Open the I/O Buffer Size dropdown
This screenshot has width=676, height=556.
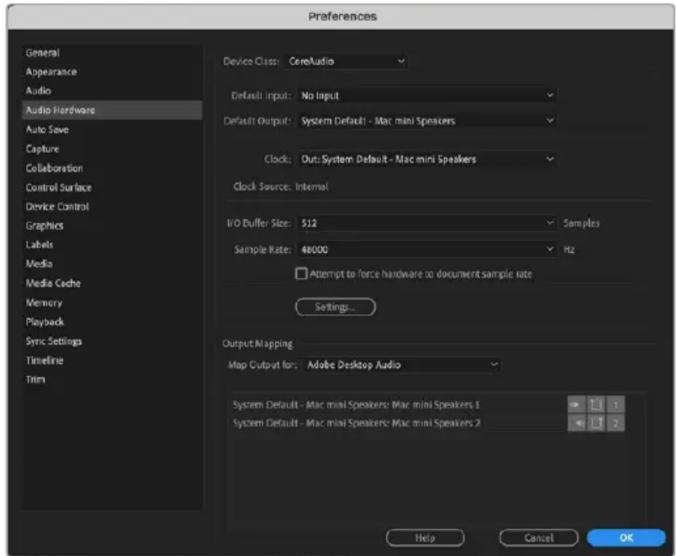426,223
